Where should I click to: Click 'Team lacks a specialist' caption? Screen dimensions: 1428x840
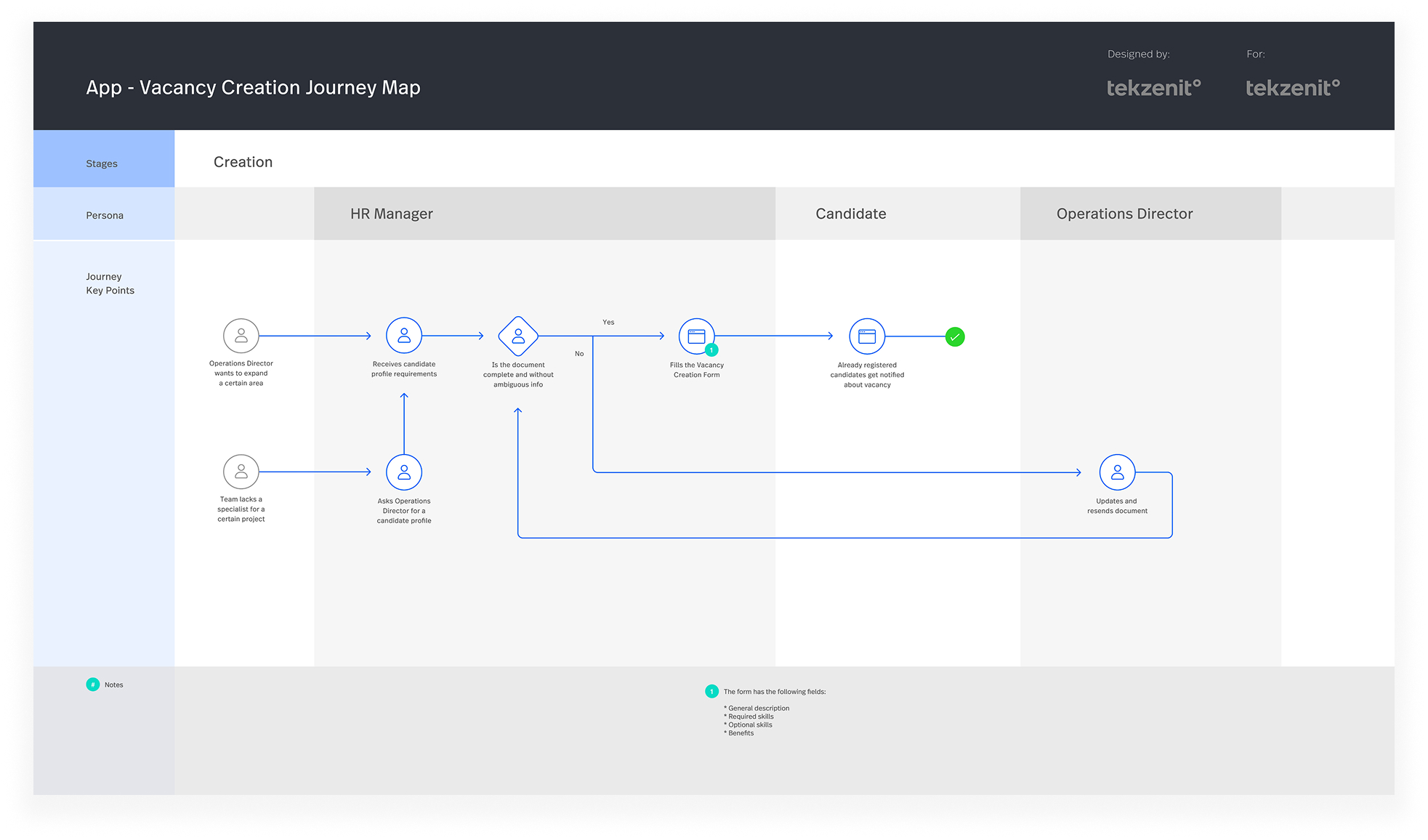point(241,509)
